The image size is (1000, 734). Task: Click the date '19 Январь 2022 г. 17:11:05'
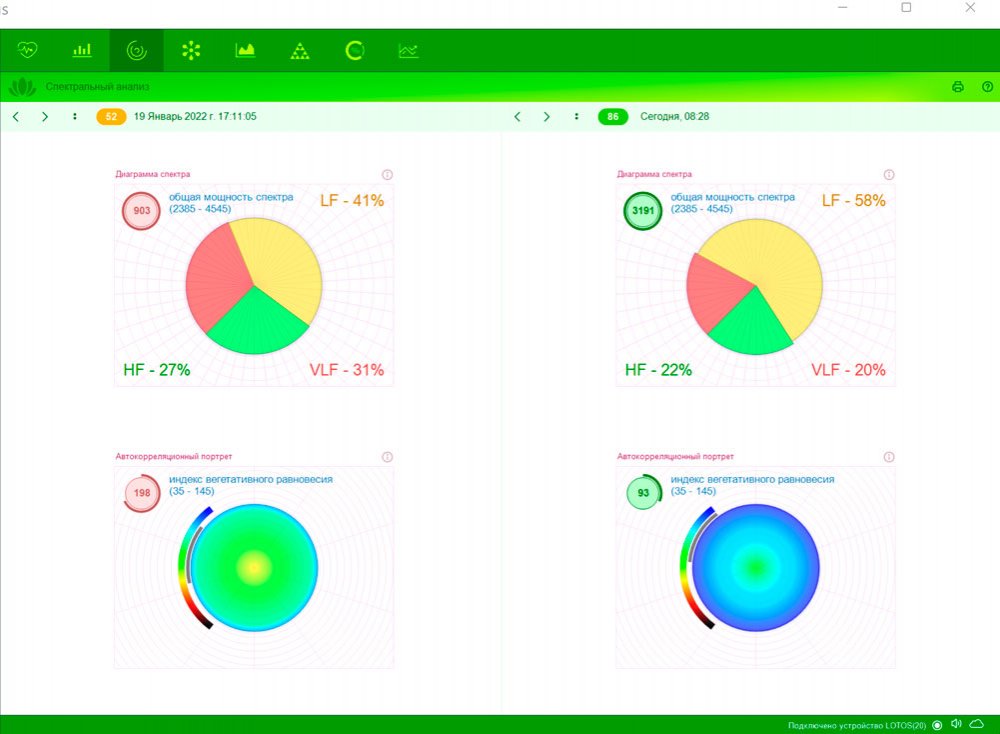click(x=195, y=117)
